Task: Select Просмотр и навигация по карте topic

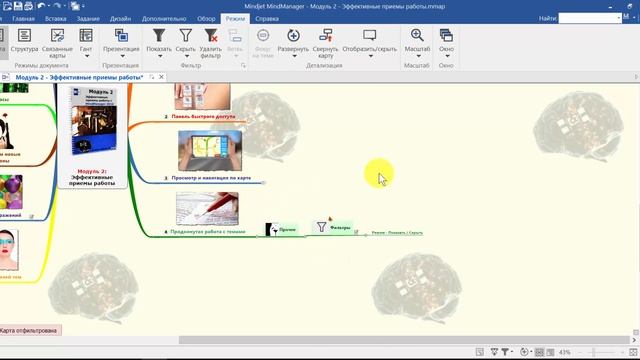Action: tap(211, 178)
